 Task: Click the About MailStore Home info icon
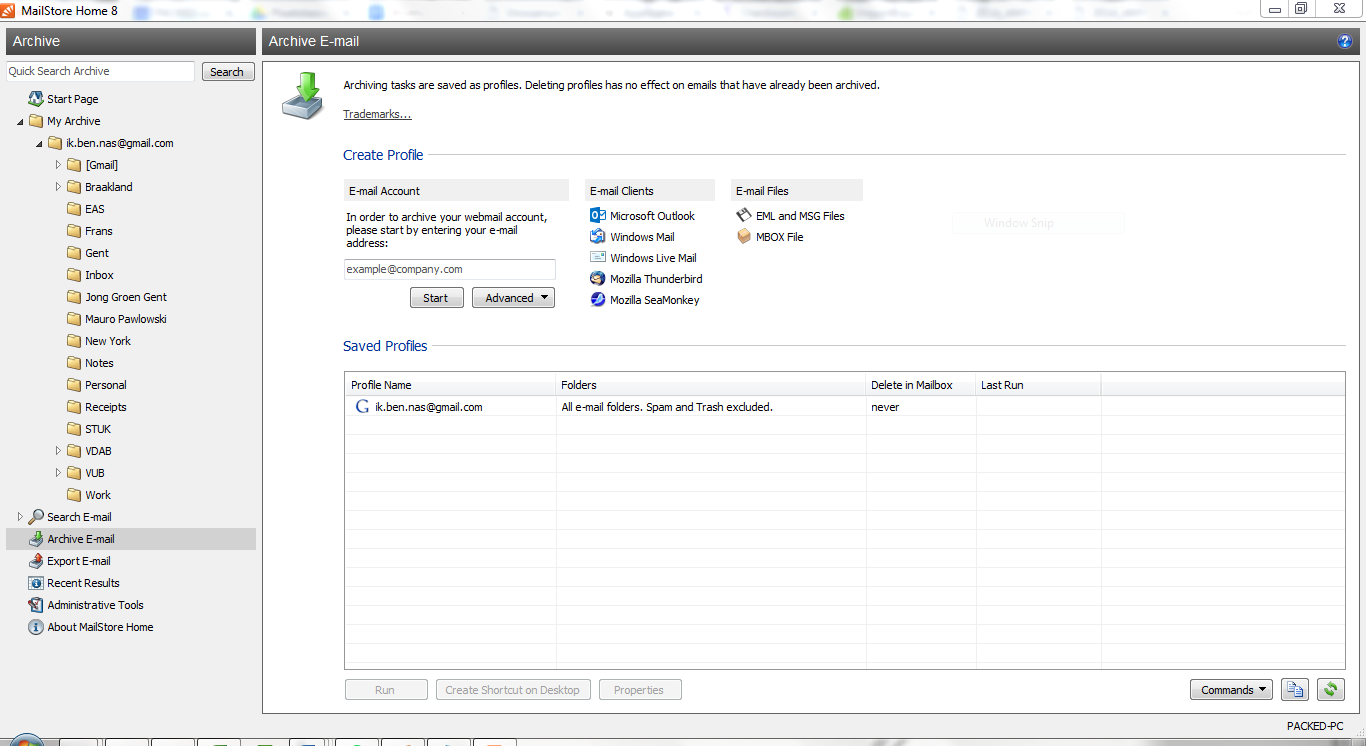36,627
